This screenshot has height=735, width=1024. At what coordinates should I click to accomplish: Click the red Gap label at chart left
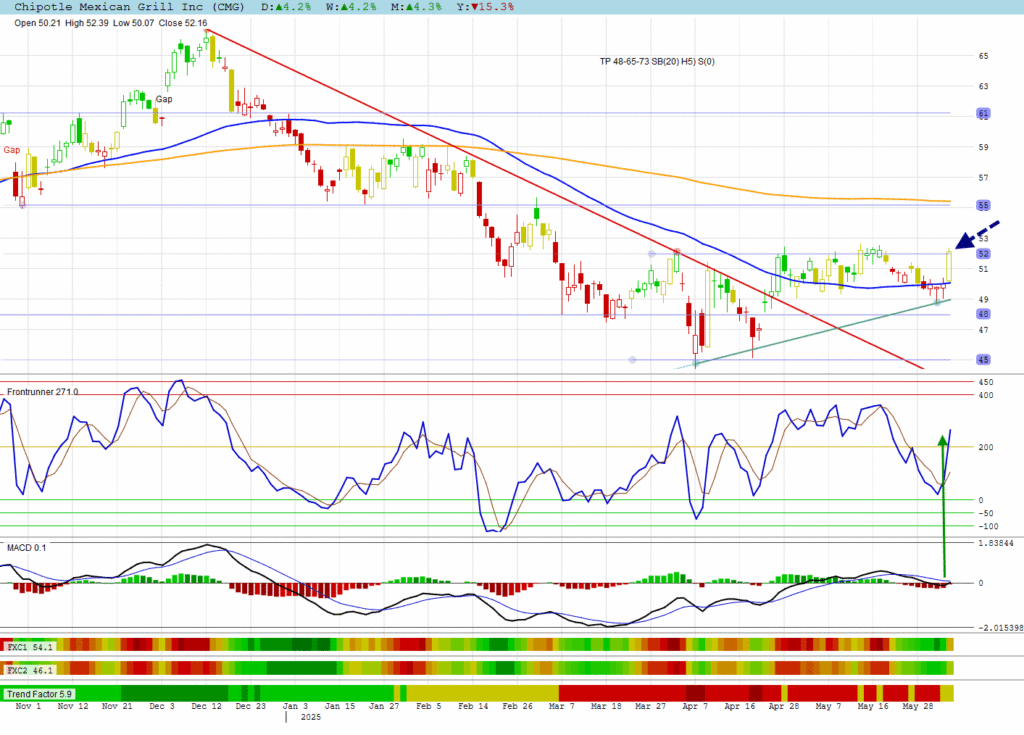point(12,150)
